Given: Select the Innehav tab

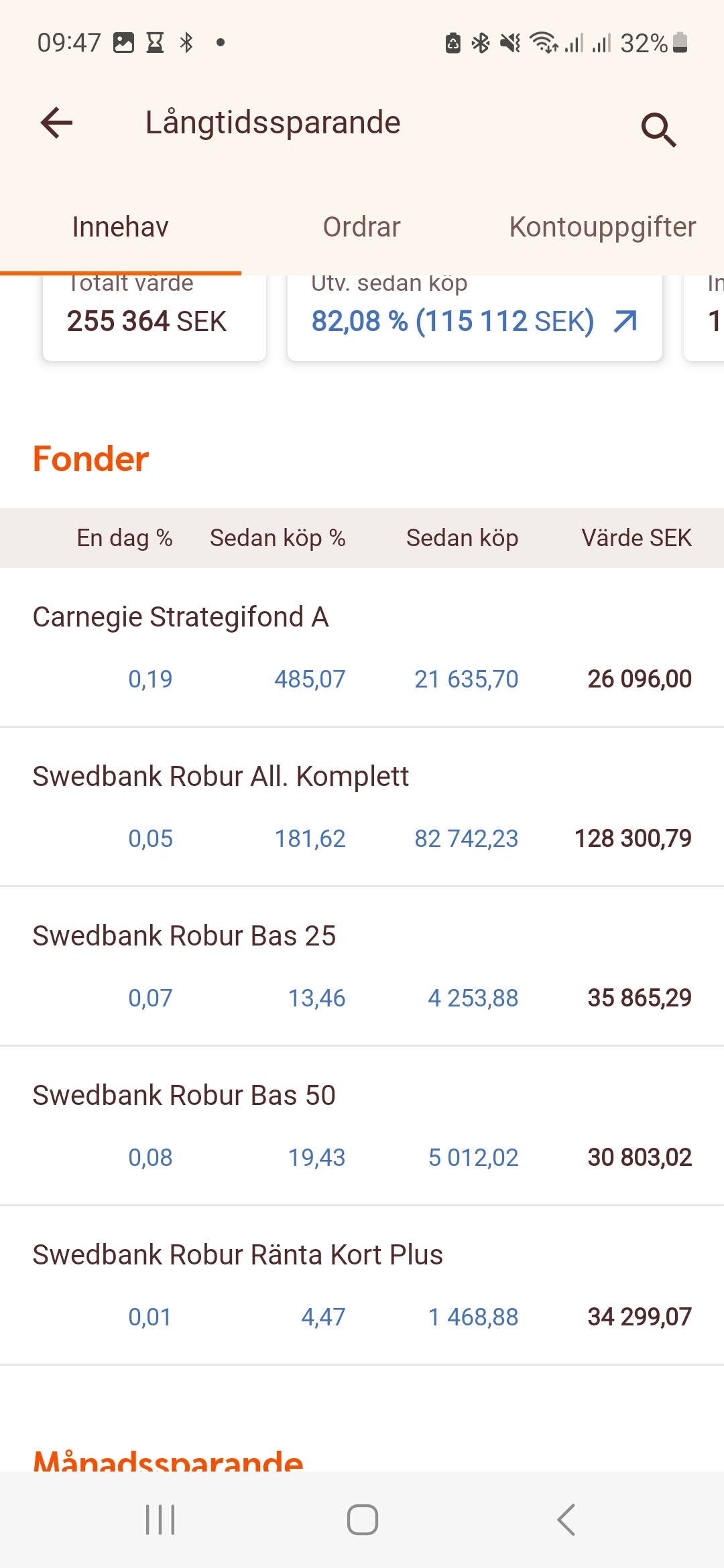Looking at the screenshot, I should pos(121,227).
